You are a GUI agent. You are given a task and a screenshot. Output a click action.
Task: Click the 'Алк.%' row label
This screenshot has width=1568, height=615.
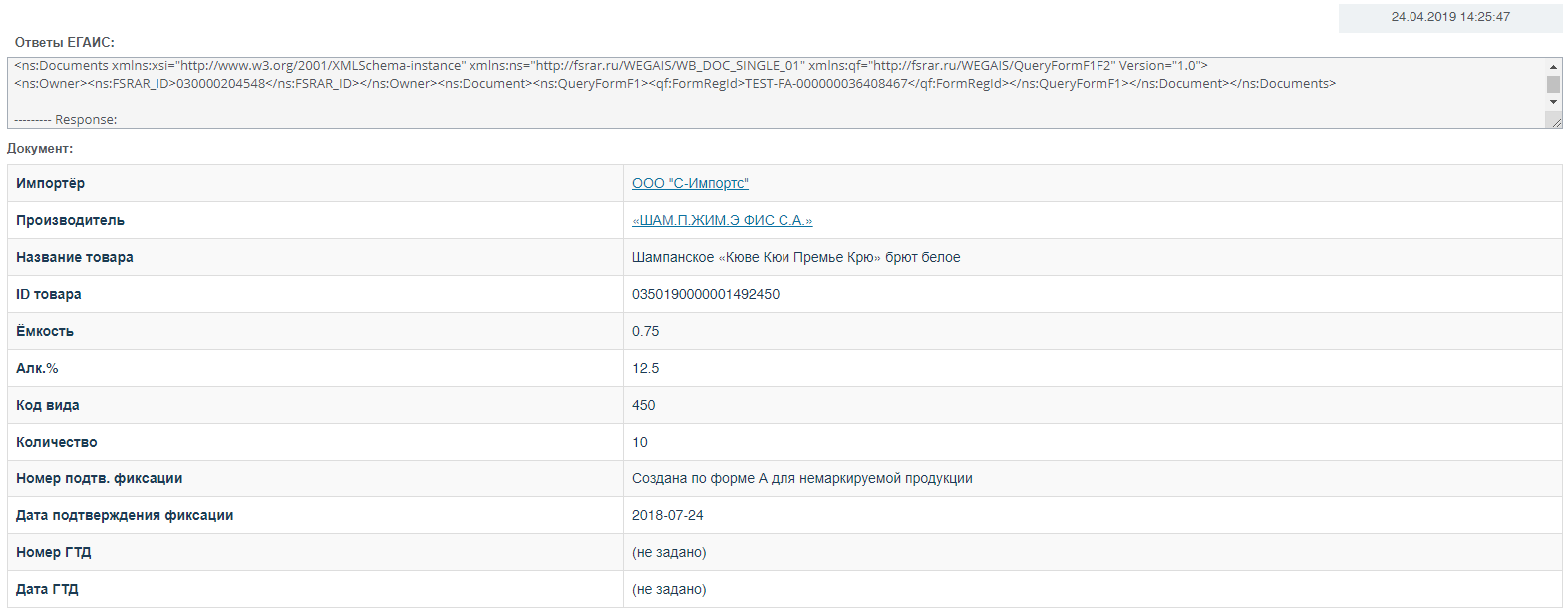(37, 368)
